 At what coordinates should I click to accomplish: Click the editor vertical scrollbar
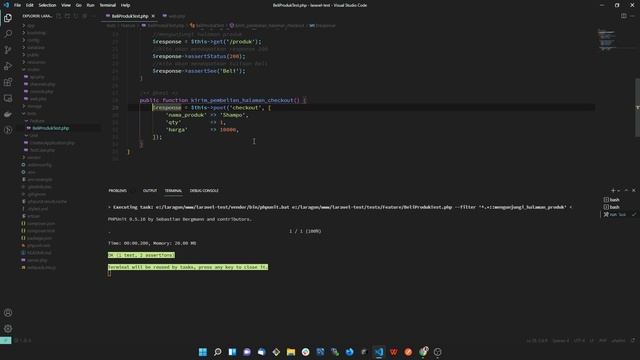tap(637, 107)
